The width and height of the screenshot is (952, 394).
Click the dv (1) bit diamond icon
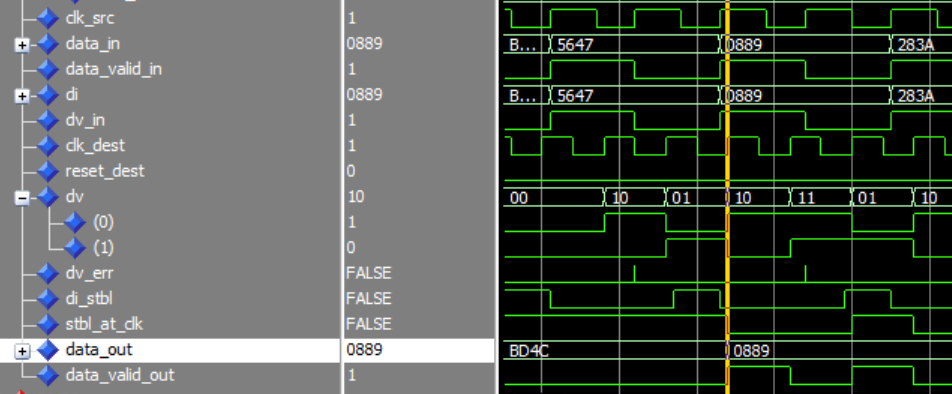[75, 248]
